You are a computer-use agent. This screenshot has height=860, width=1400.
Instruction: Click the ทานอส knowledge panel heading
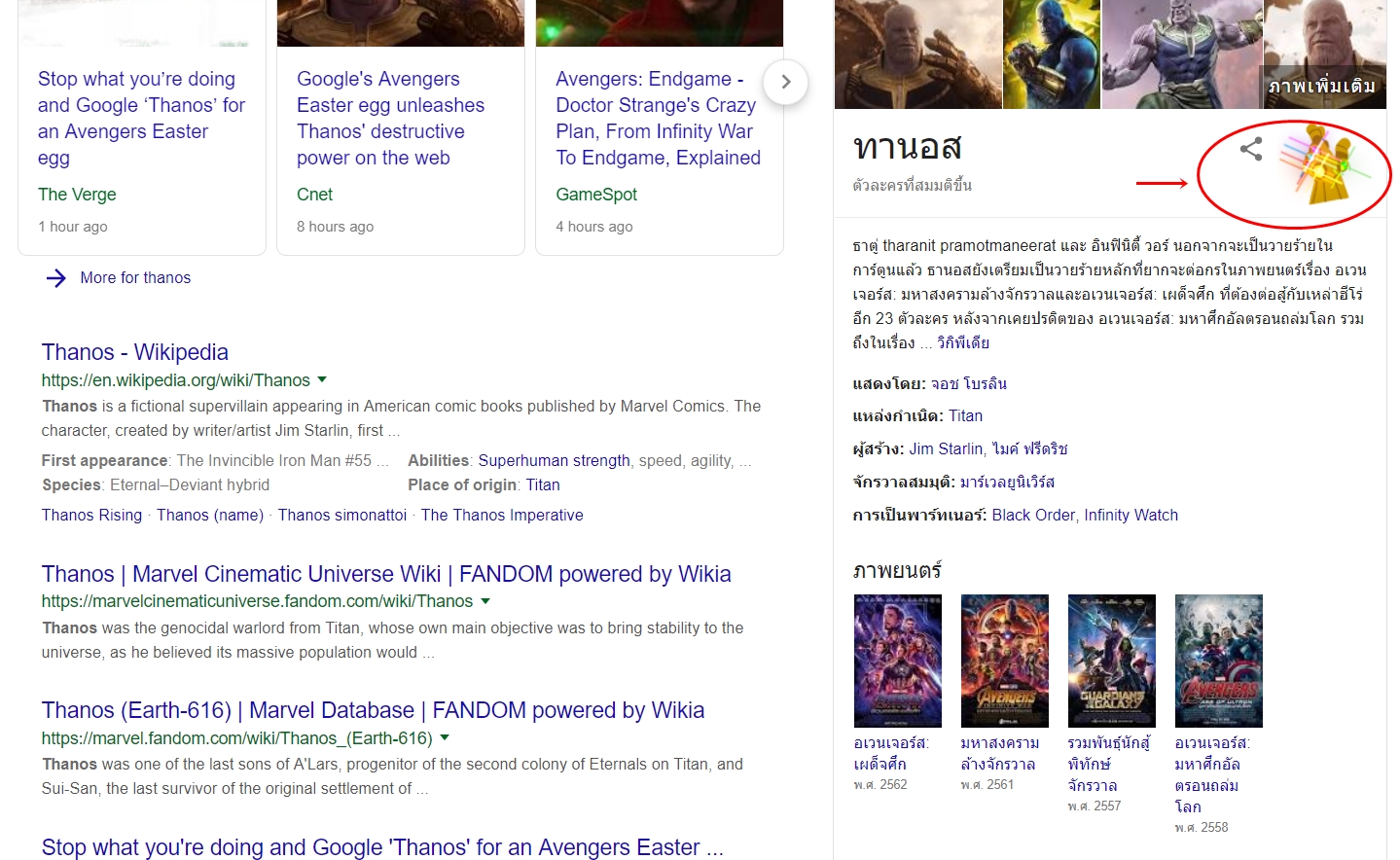908,148
